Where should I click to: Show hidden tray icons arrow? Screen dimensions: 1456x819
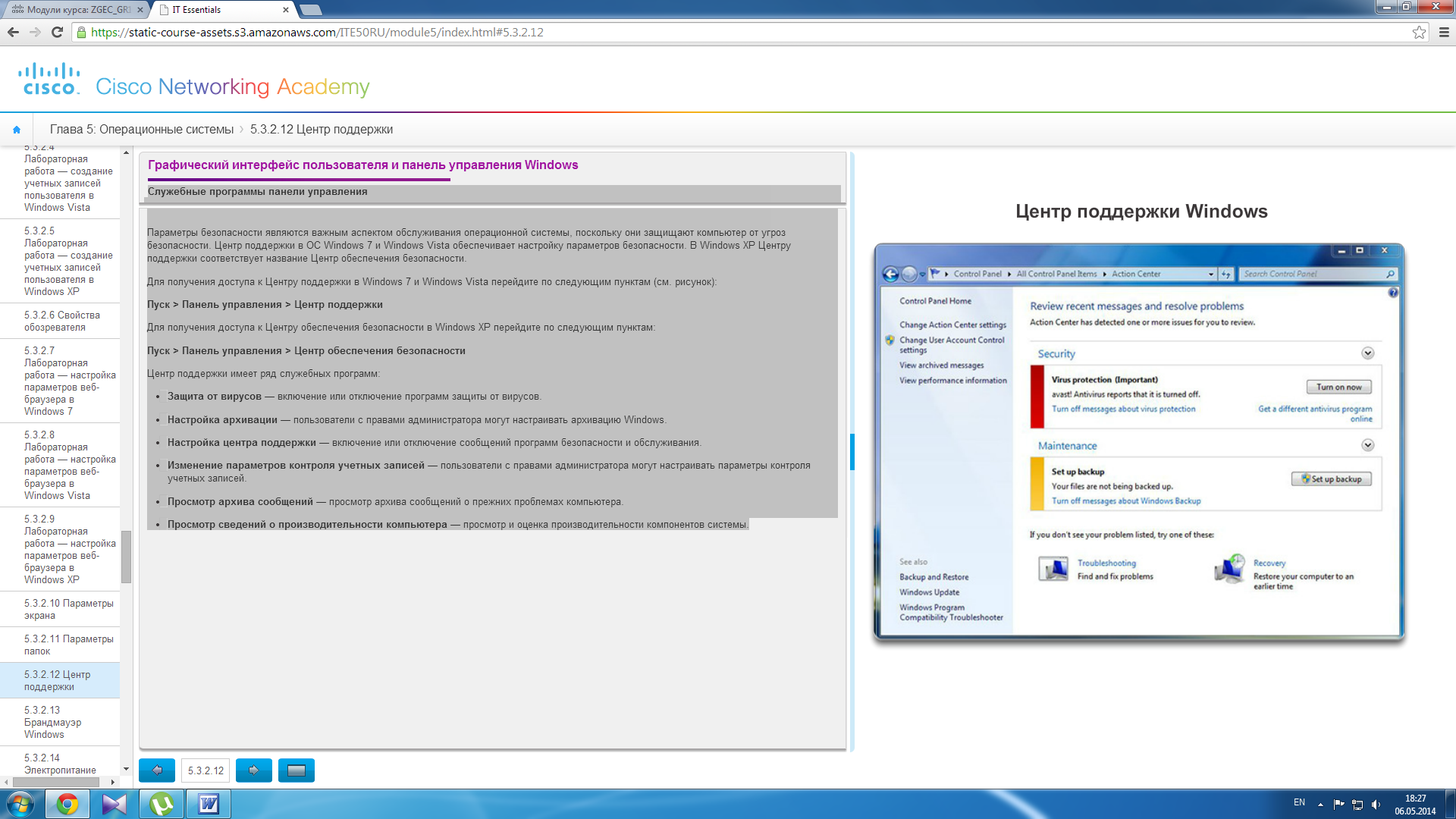1320,804
